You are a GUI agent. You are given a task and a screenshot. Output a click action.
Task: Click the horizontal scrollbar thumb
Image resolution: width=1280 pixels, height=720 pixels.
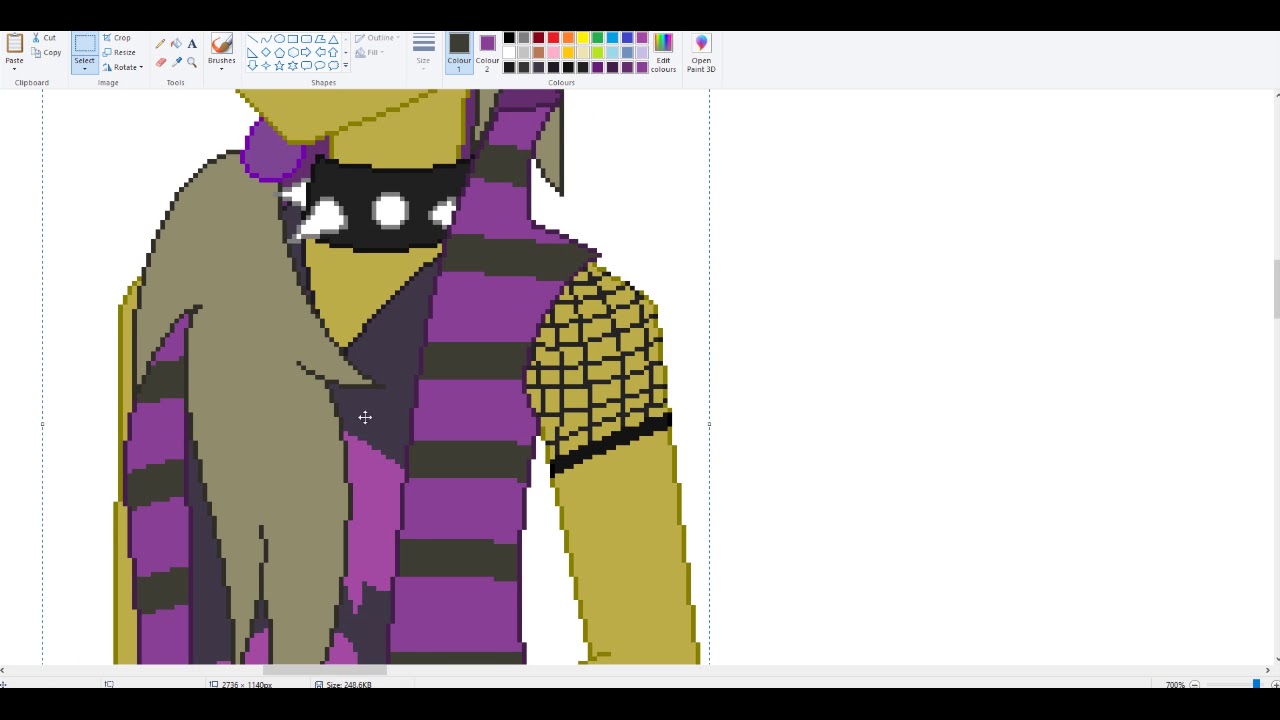[324, 670]
